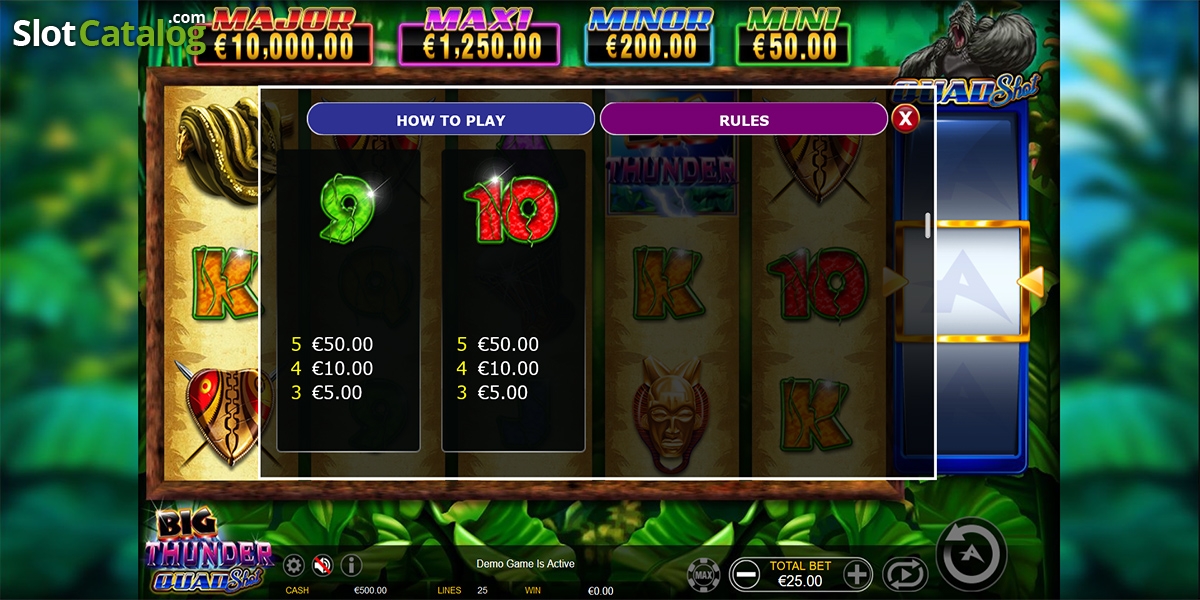Screen dimensions: 1200x600
Task: Decrease total bet with minus button
Action: coord(744,574)
